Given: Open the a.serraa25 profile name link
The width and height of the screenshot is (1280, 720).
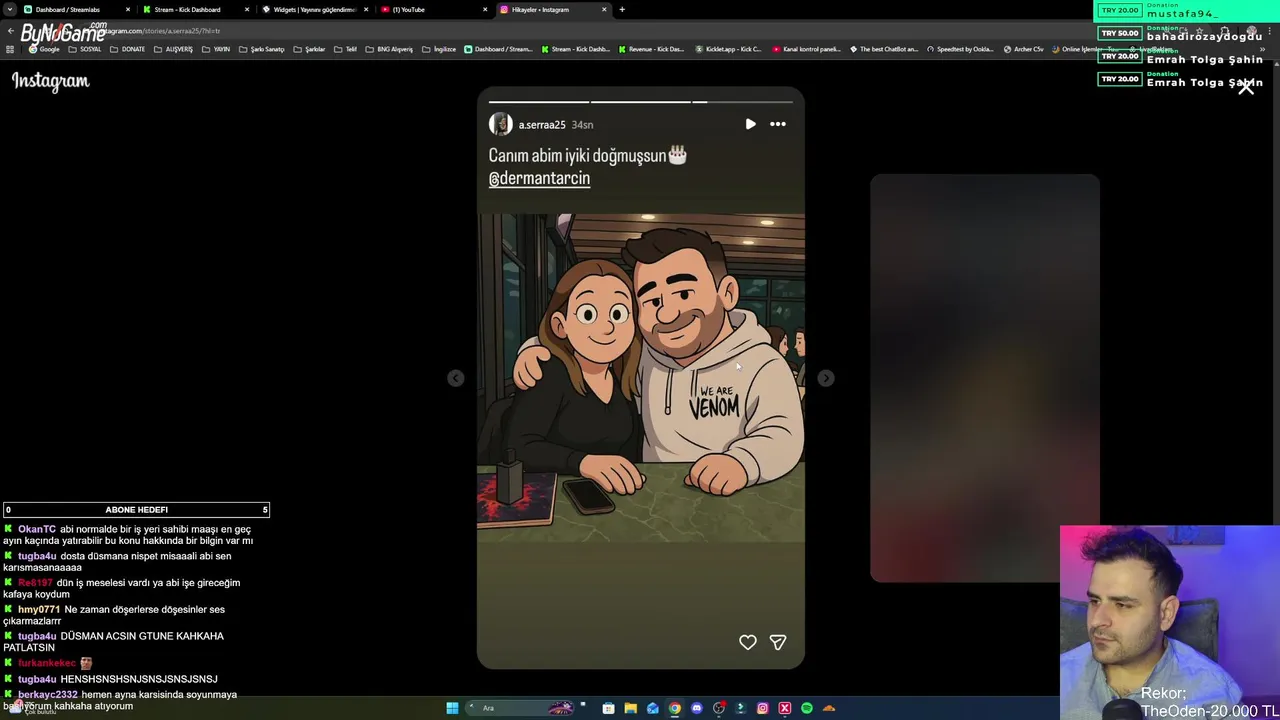Looking at the screenshot, I should pos(542,125).
